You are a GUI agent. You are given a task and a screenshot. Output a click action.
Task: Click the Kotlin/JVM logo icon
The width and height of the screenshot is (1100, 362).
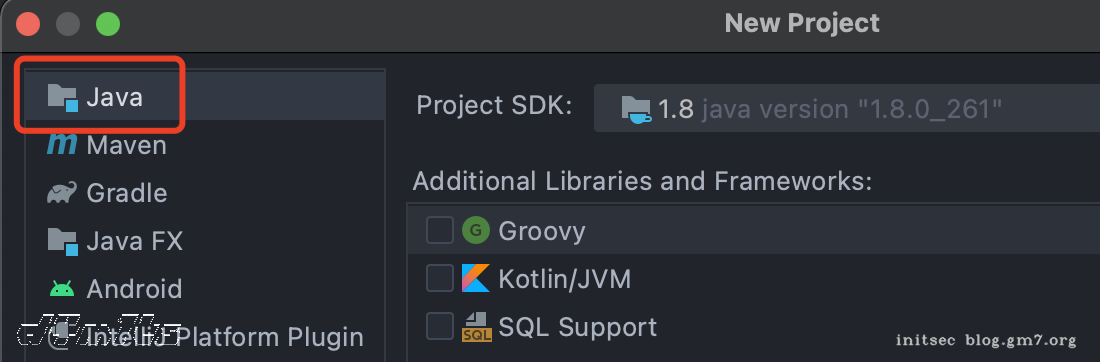point(475,279)
